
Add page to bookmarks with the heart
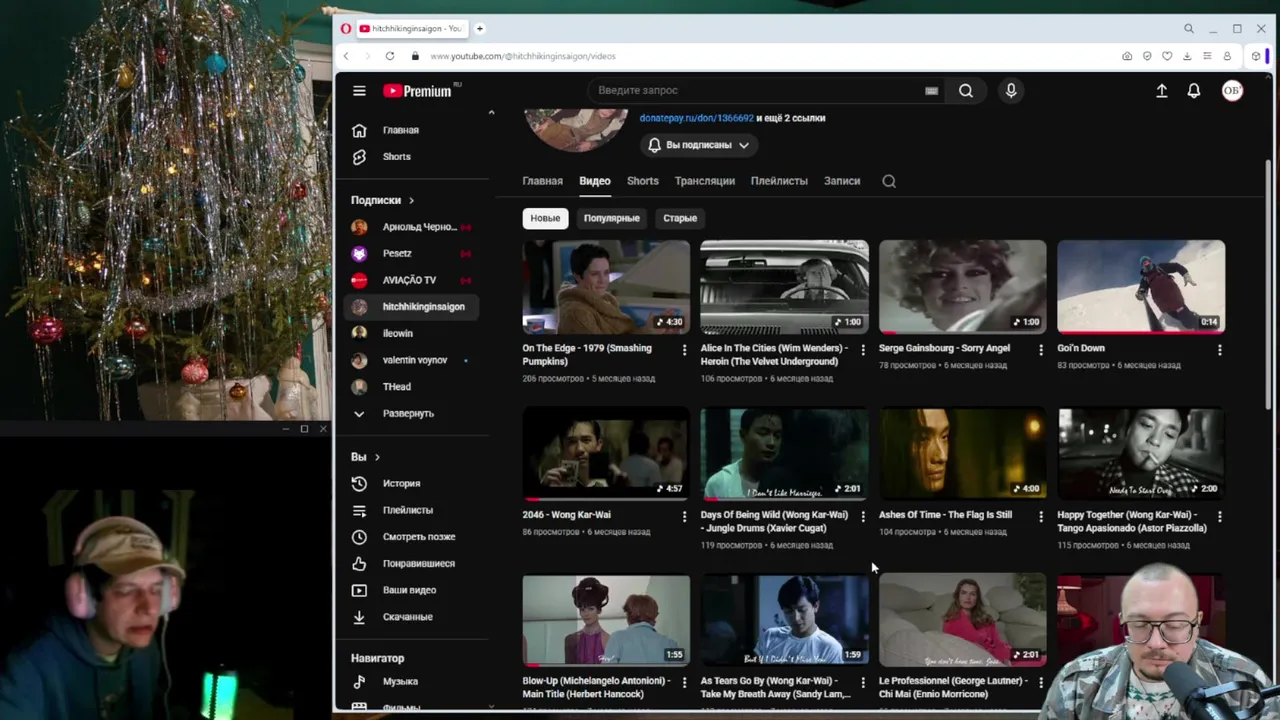point(1166,56)
